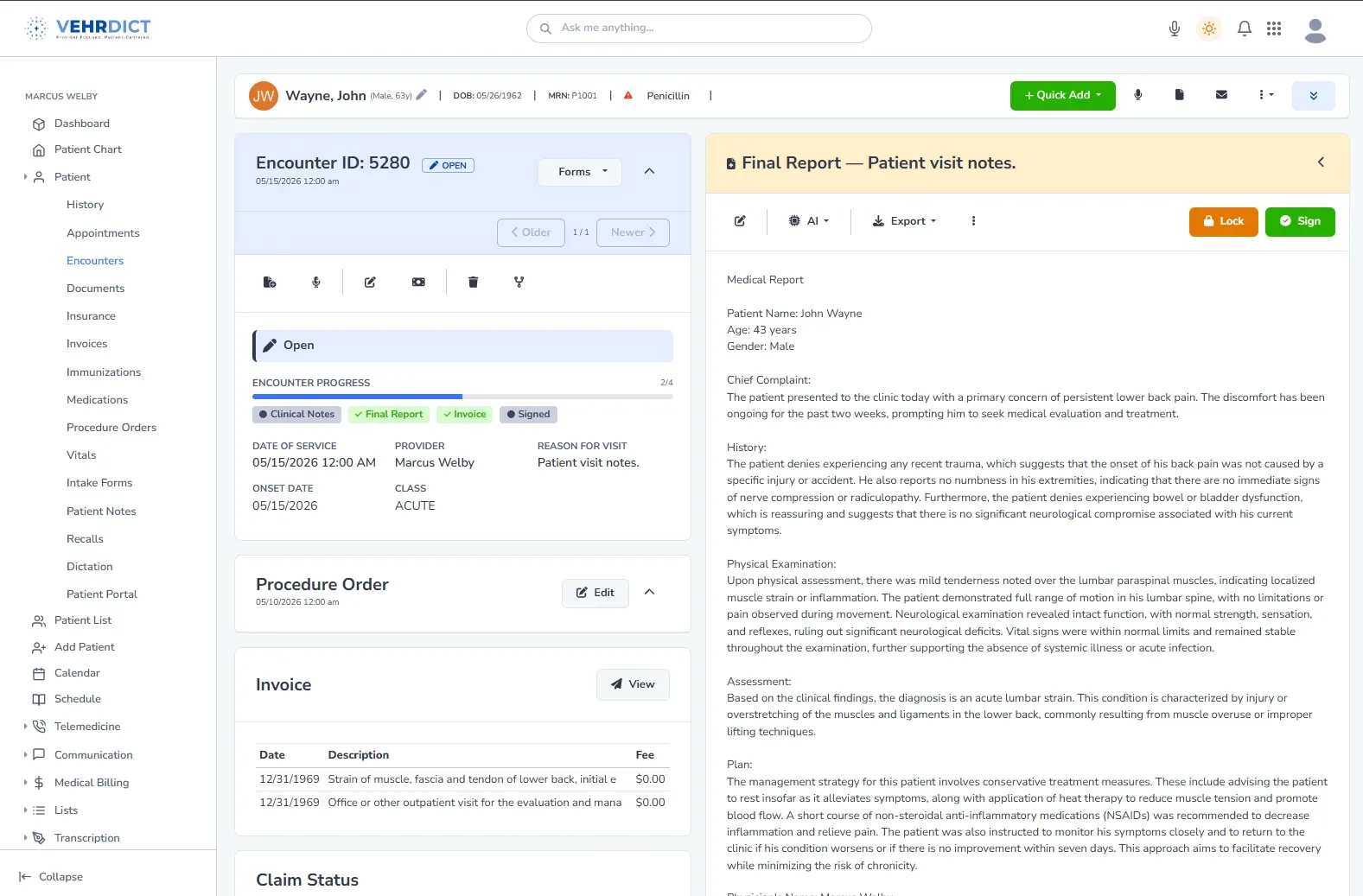This screenshot has height=896, width=1363.
Task: Click patient header envelope mail icon
Action: (x=1221, y=95)
